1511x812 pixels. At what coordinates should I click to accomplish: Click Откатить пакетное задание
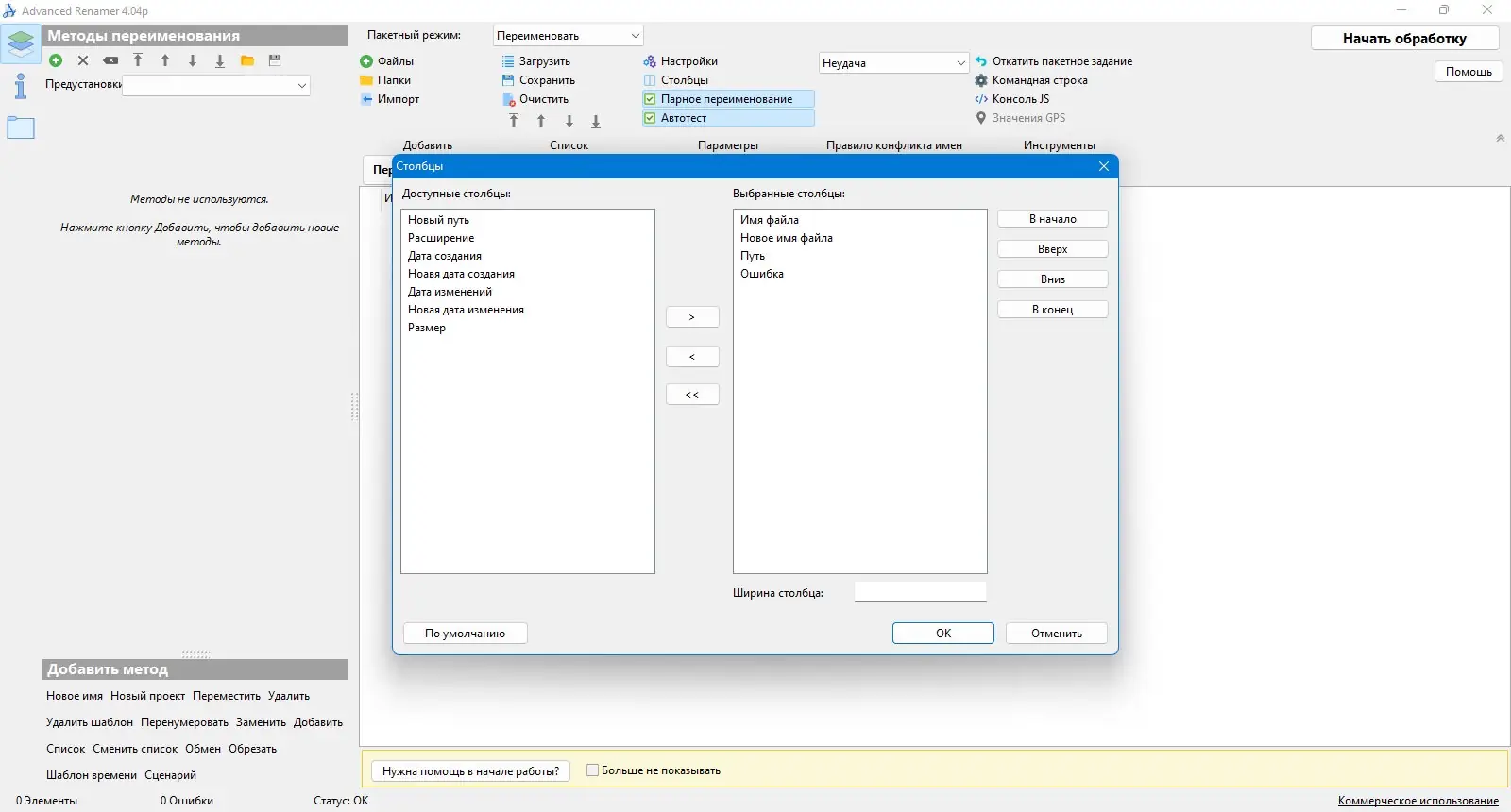1054,61
